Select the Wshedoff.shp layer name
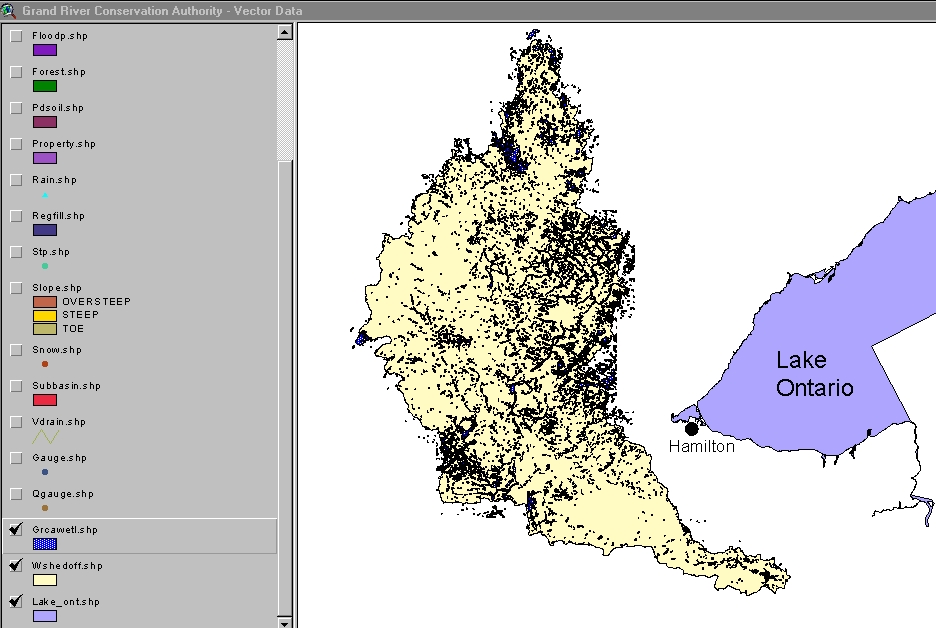Screen dimensions: 936x628 coord(67,565)
